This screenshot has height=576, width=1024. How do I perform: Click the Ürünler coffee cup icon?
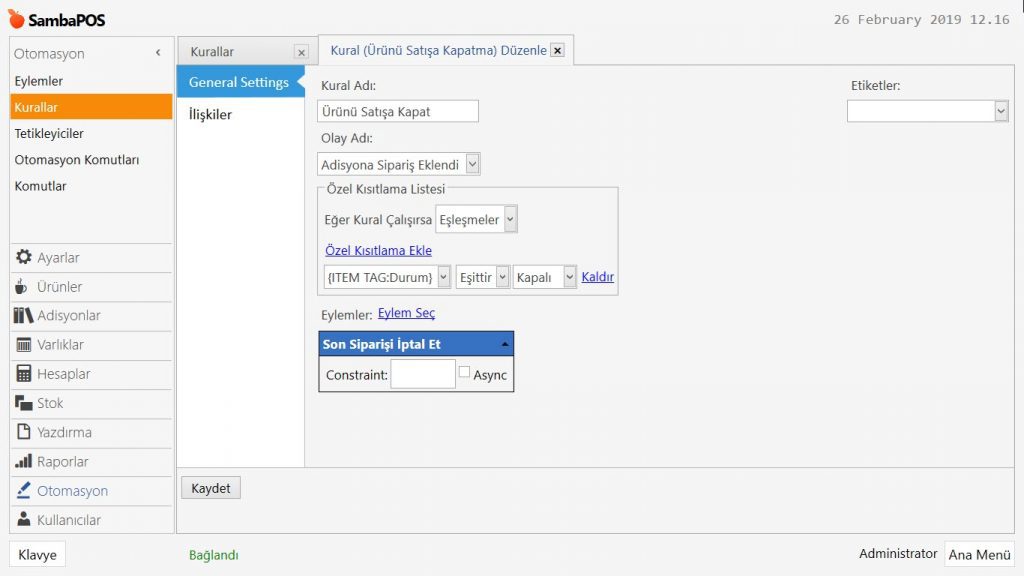tap(22, 287)
